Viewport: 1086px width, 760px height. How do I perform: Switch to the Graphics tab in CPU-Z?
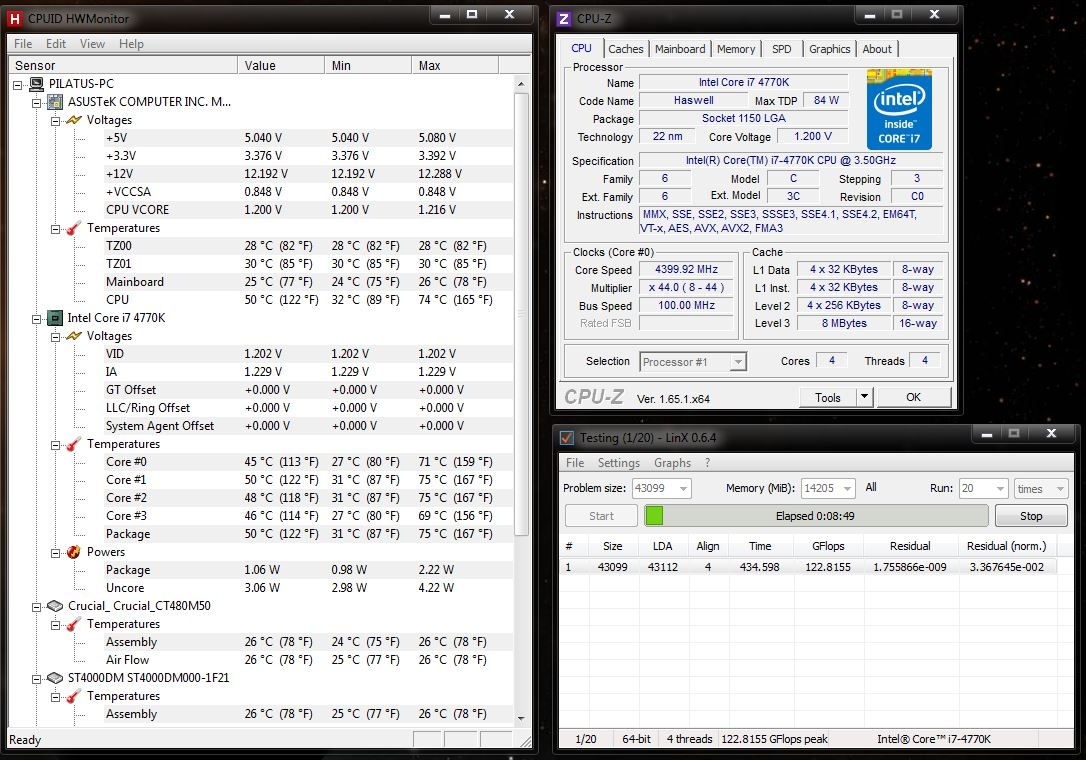click(829, 49)
